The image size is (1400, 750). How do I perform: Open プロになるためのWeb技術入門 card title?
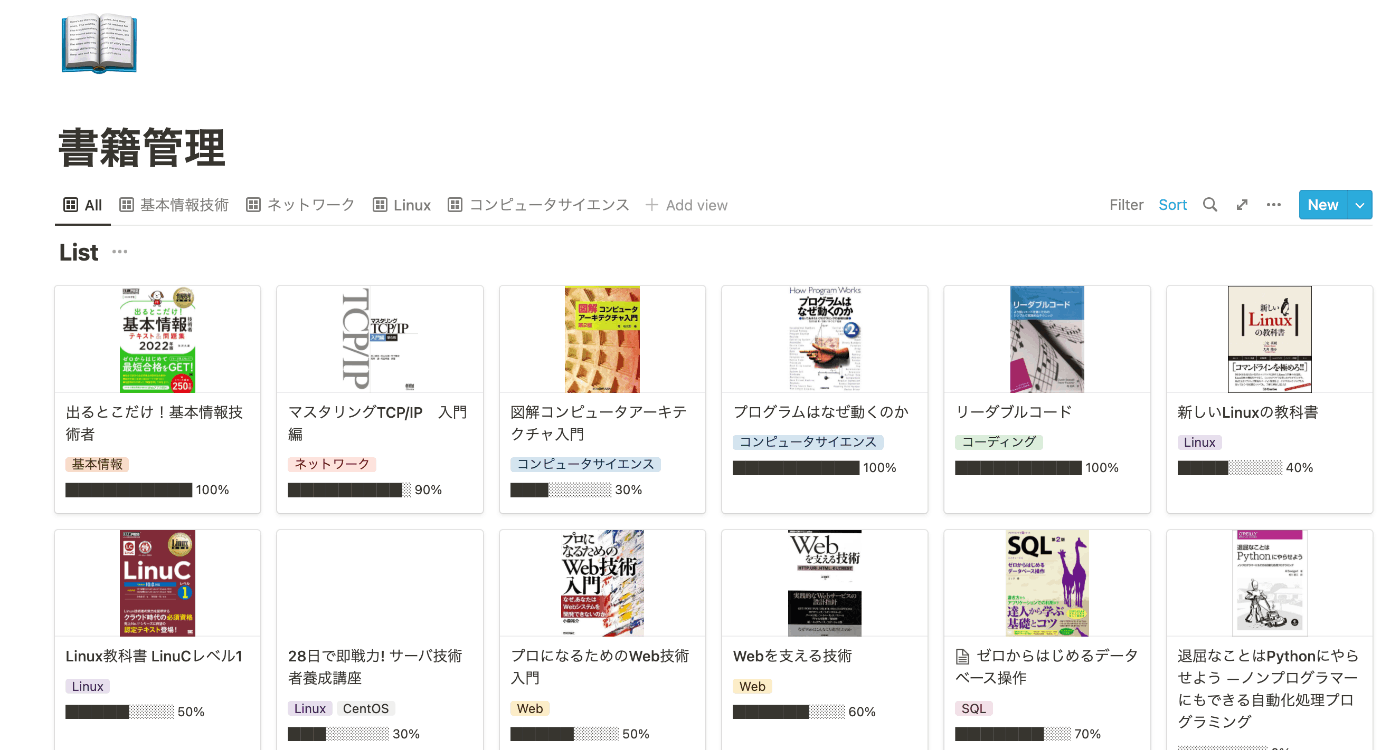tap(600, 667)
